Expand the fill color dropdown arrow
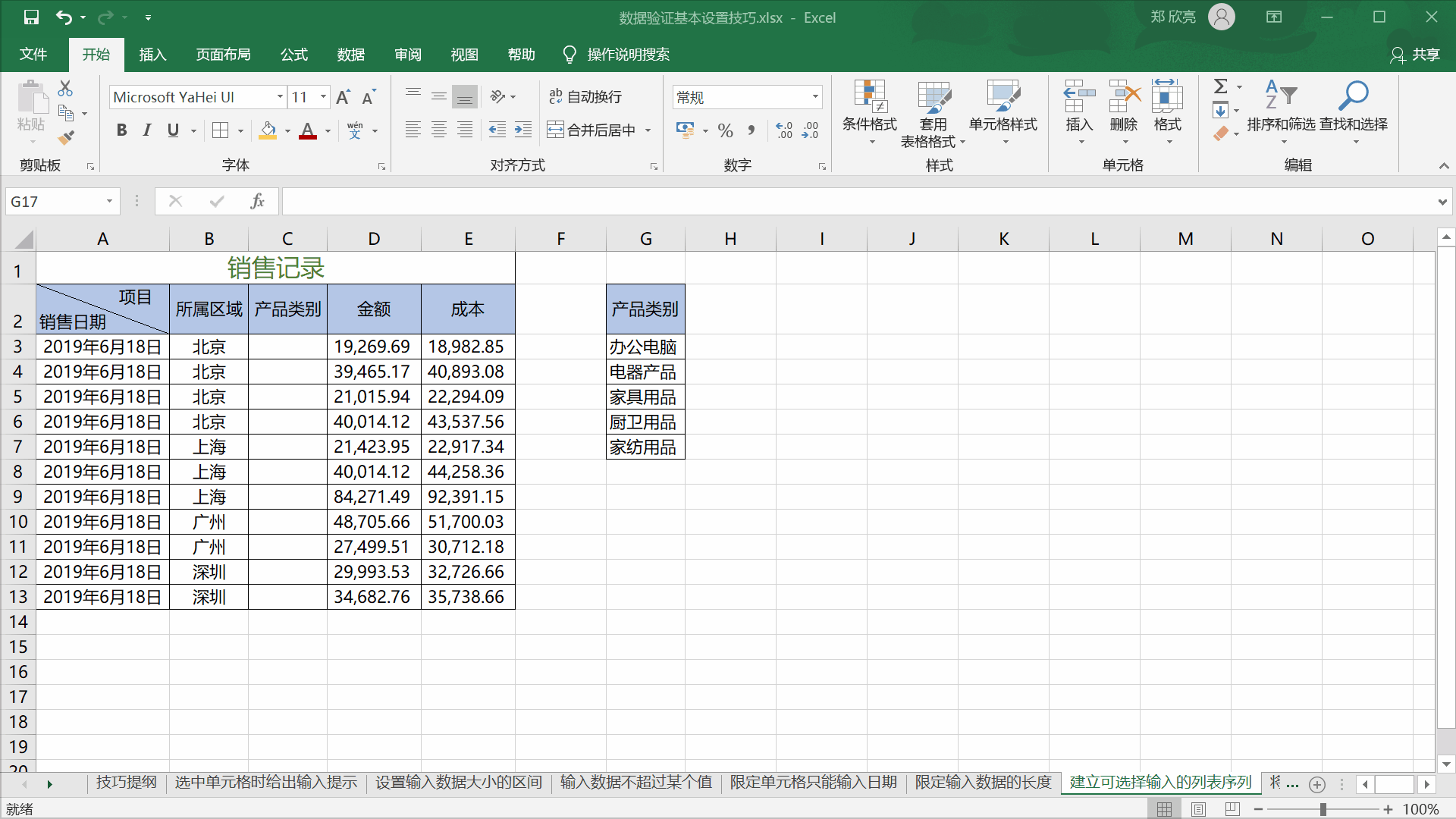The height and width of the screenshot is (819, 1456). 287,130
